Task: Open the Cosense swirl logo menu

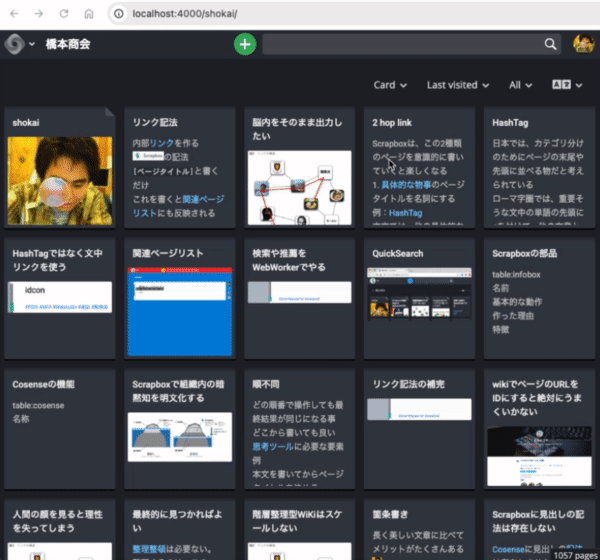Action: pos(15,44)
